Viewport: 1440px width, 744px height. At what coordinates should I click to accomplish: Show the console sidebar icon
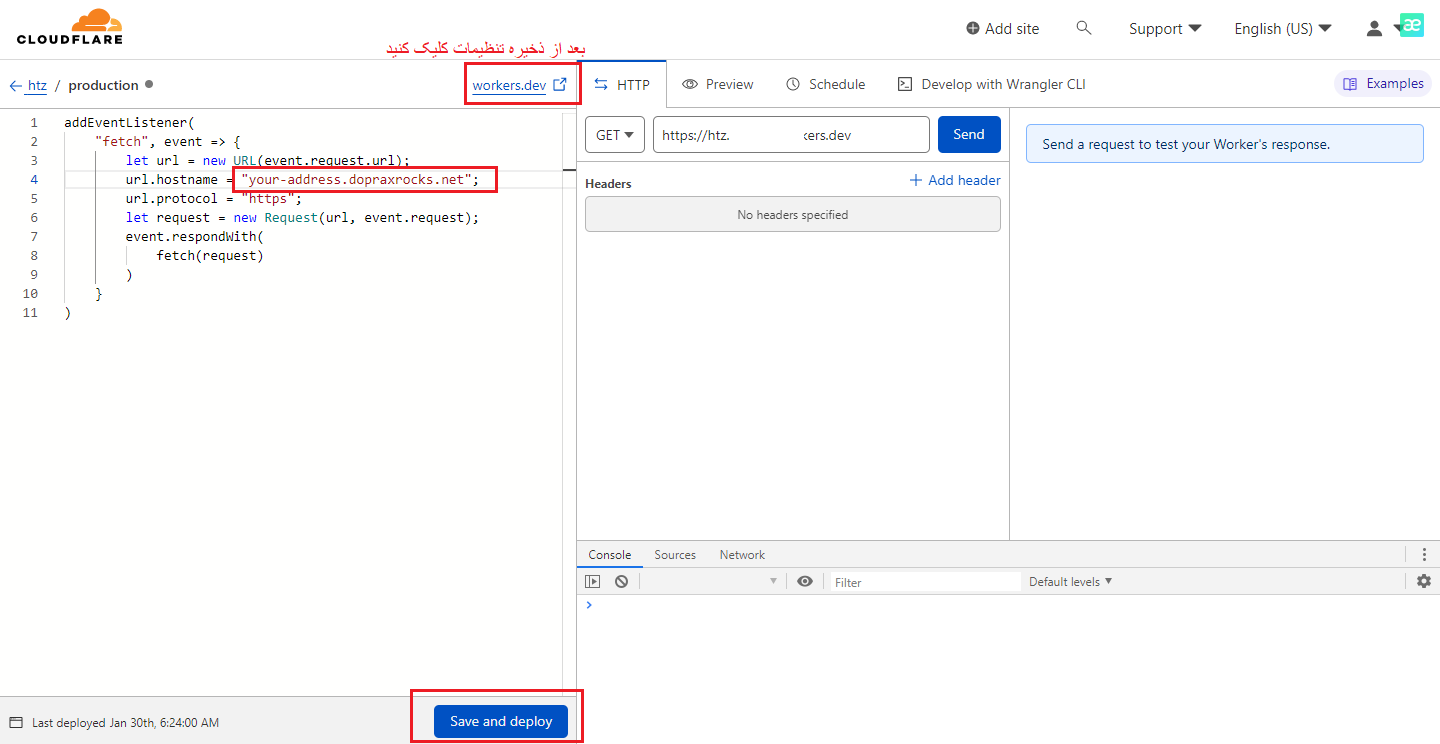click(593, 581)
